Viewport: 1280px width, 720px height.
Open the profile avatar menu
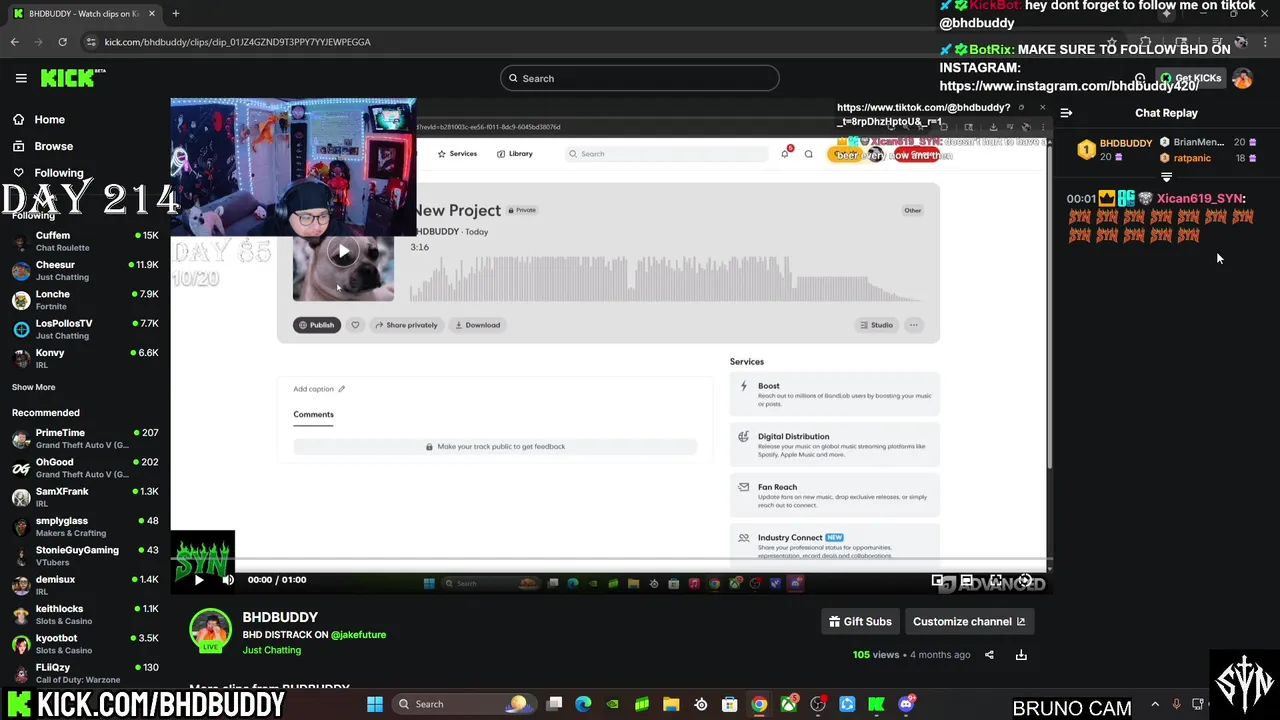(x=1242, y=78)
